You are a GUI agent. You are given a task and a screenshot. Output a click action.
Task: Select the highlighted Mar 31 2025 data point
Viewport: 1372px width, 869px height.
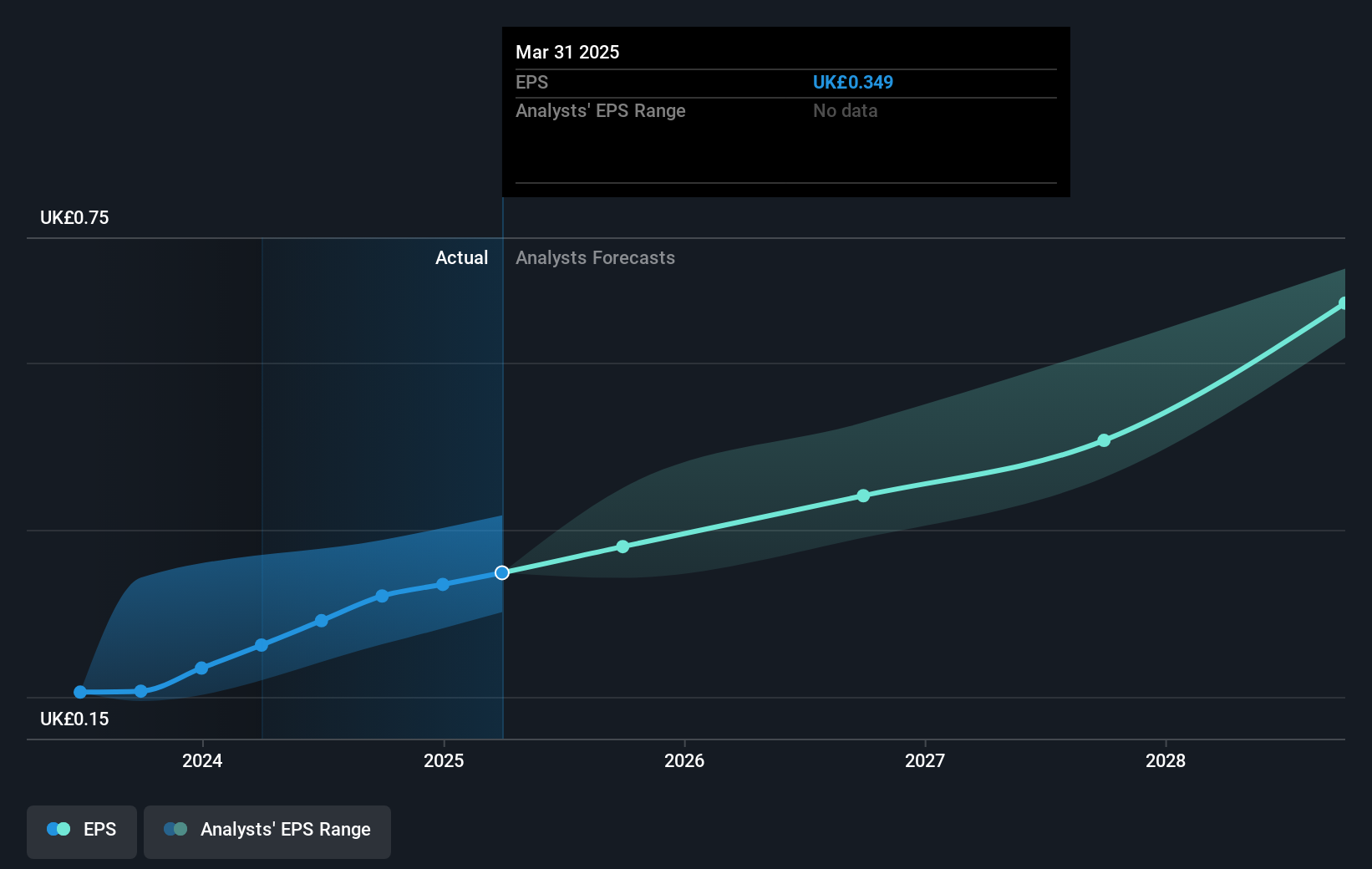tap(501, 572)
